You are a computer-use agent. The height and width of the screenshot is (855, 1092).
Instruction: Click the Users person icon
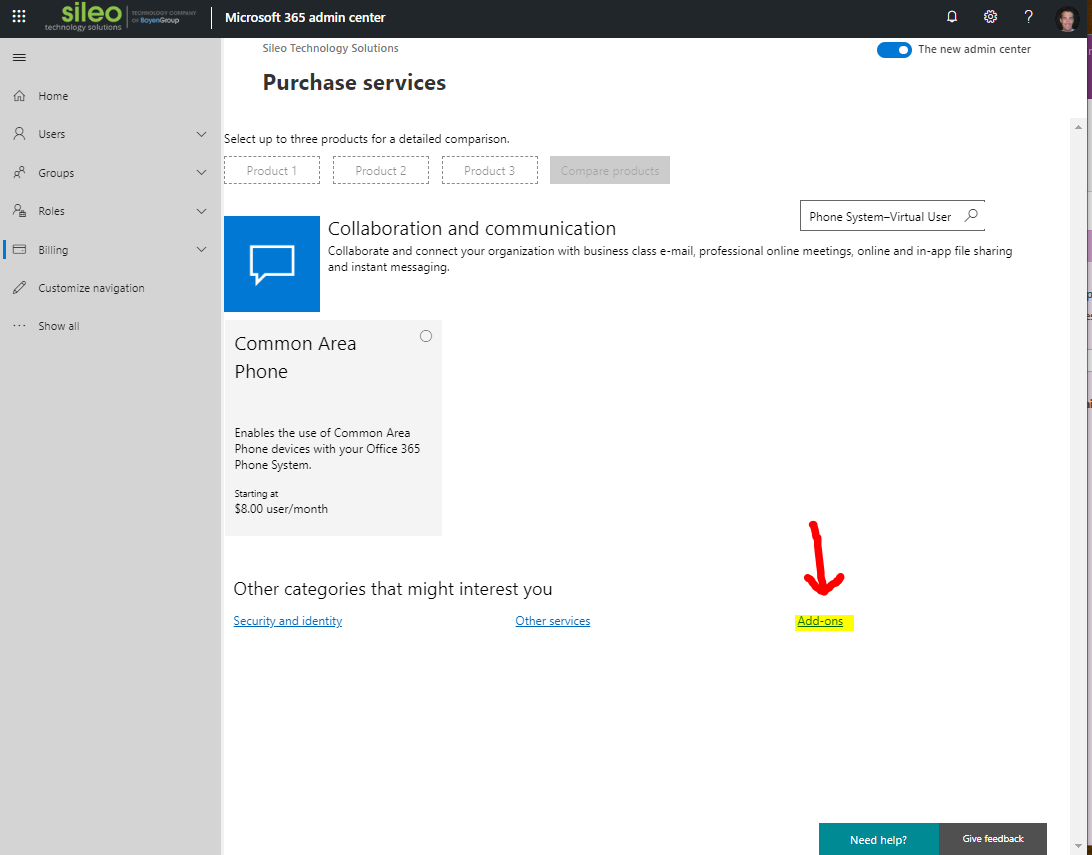point(20,134)
